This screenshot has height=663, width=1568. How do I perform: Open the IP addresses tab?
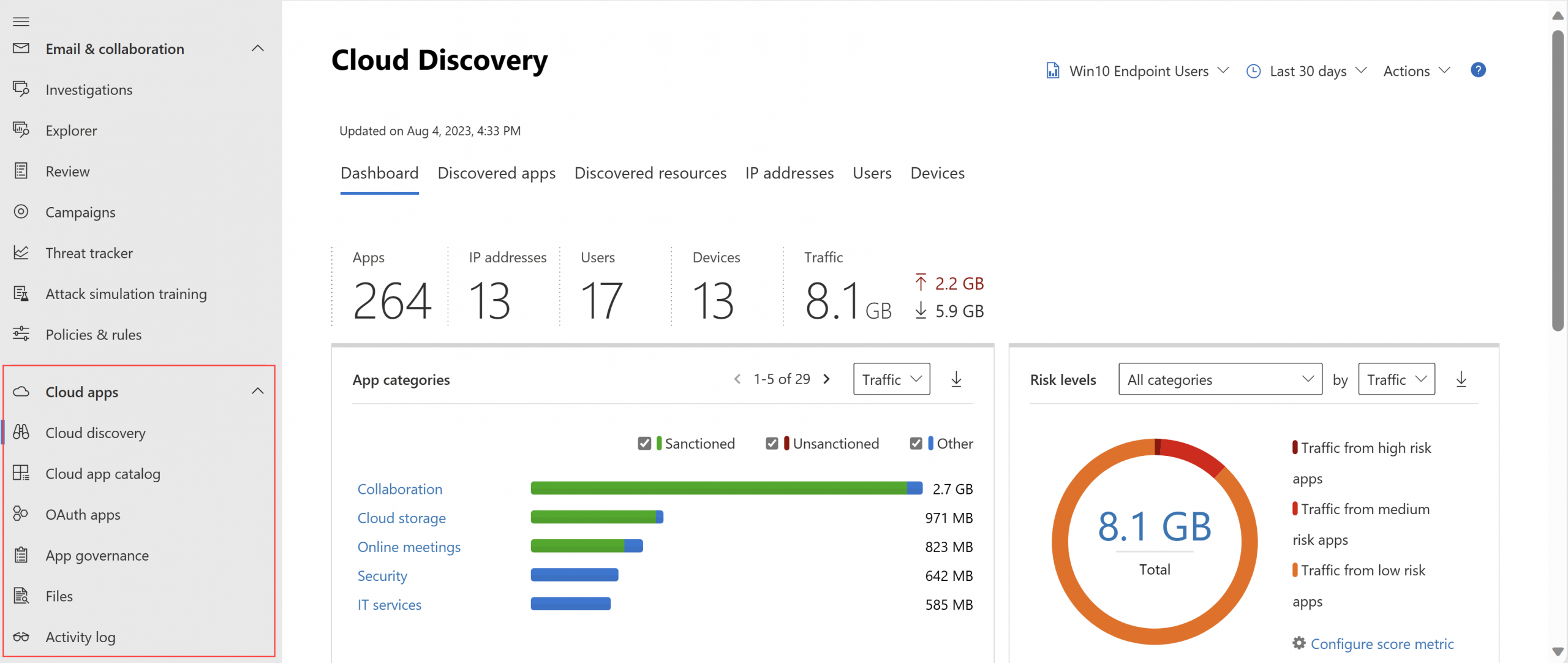pos(789,173)
